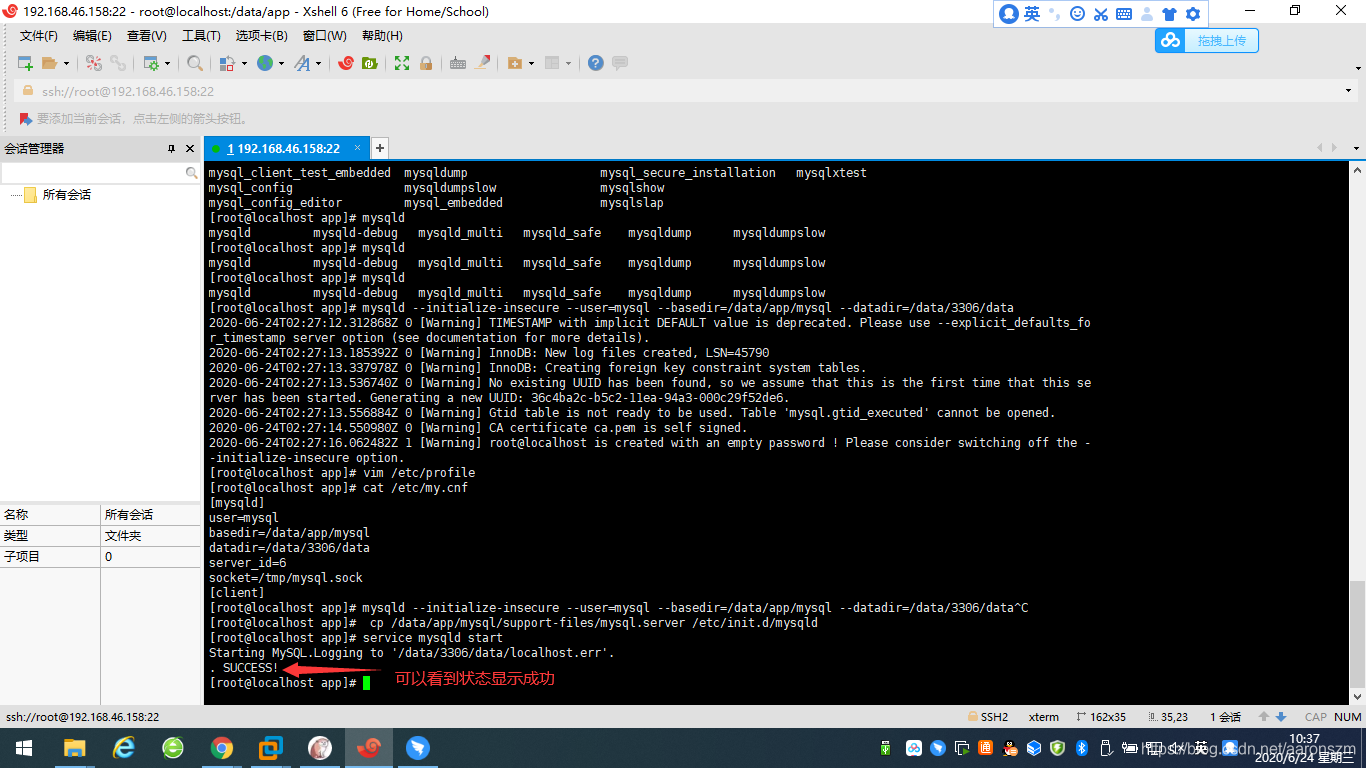Click the lock screen padlock icon

[426, 63]
